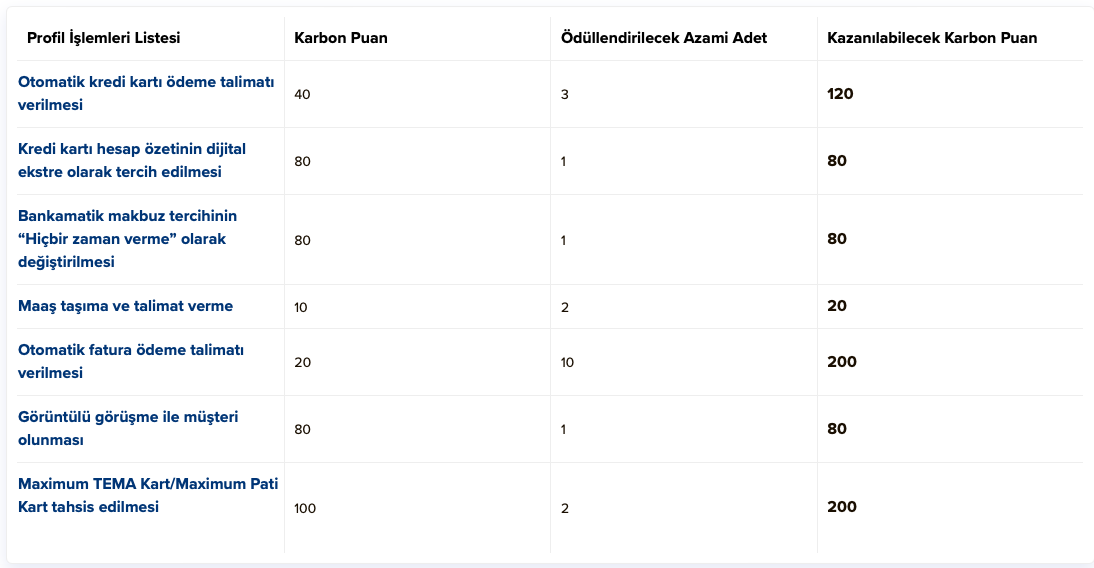The width and height of the screenshot is (1094, 568).
Task: Click the "Kazanılabilecek Karbon Puan" column header
Action: coord(932,38)
